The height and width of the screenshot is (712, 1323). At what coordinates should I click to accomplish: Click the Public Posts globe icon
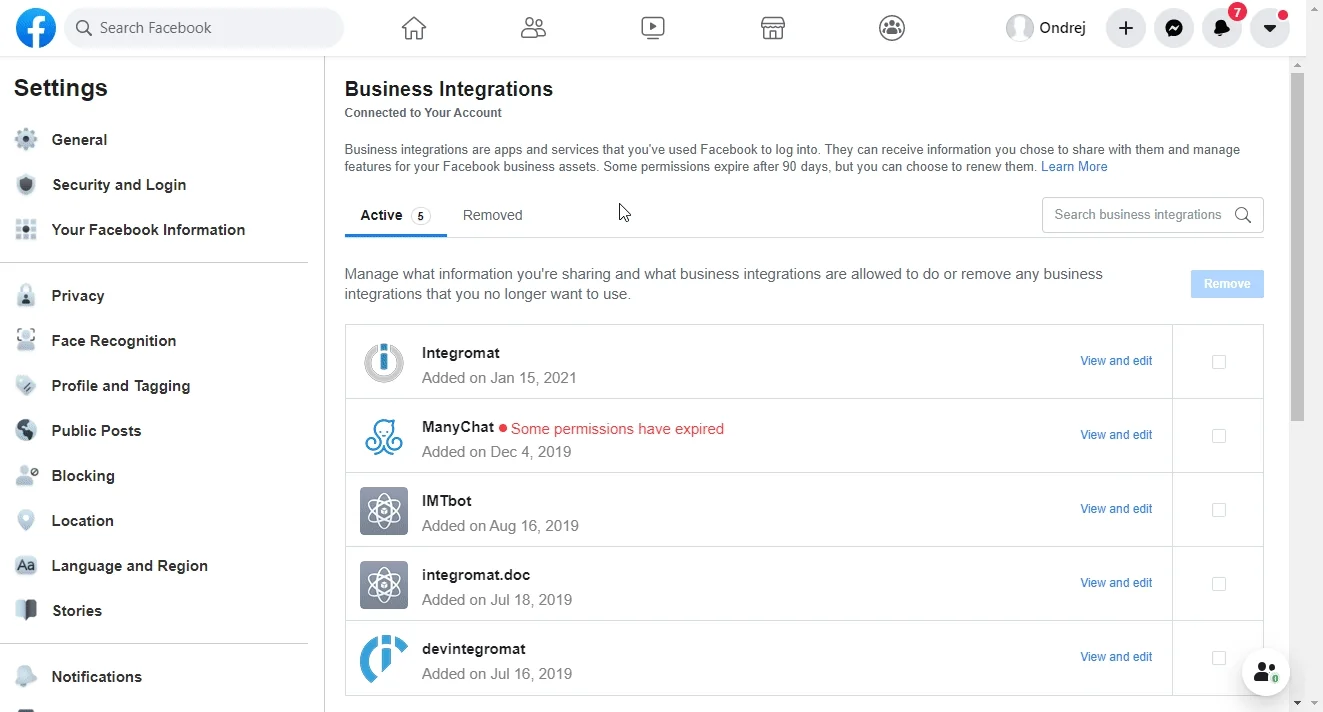26,431
